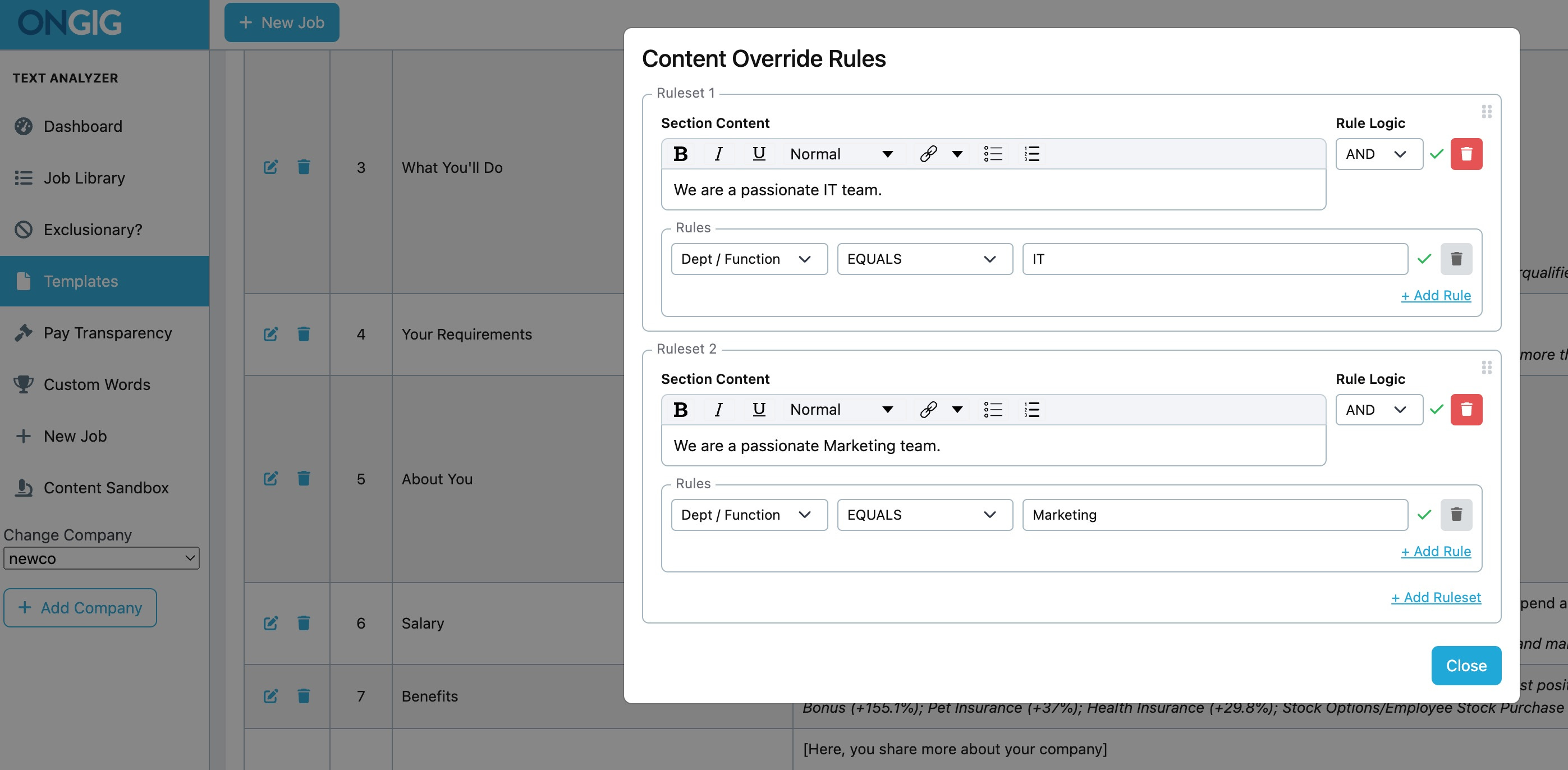The image size is (1568, 770).
Task: Open Job Library from sidebar
Action: coord(84,178)
